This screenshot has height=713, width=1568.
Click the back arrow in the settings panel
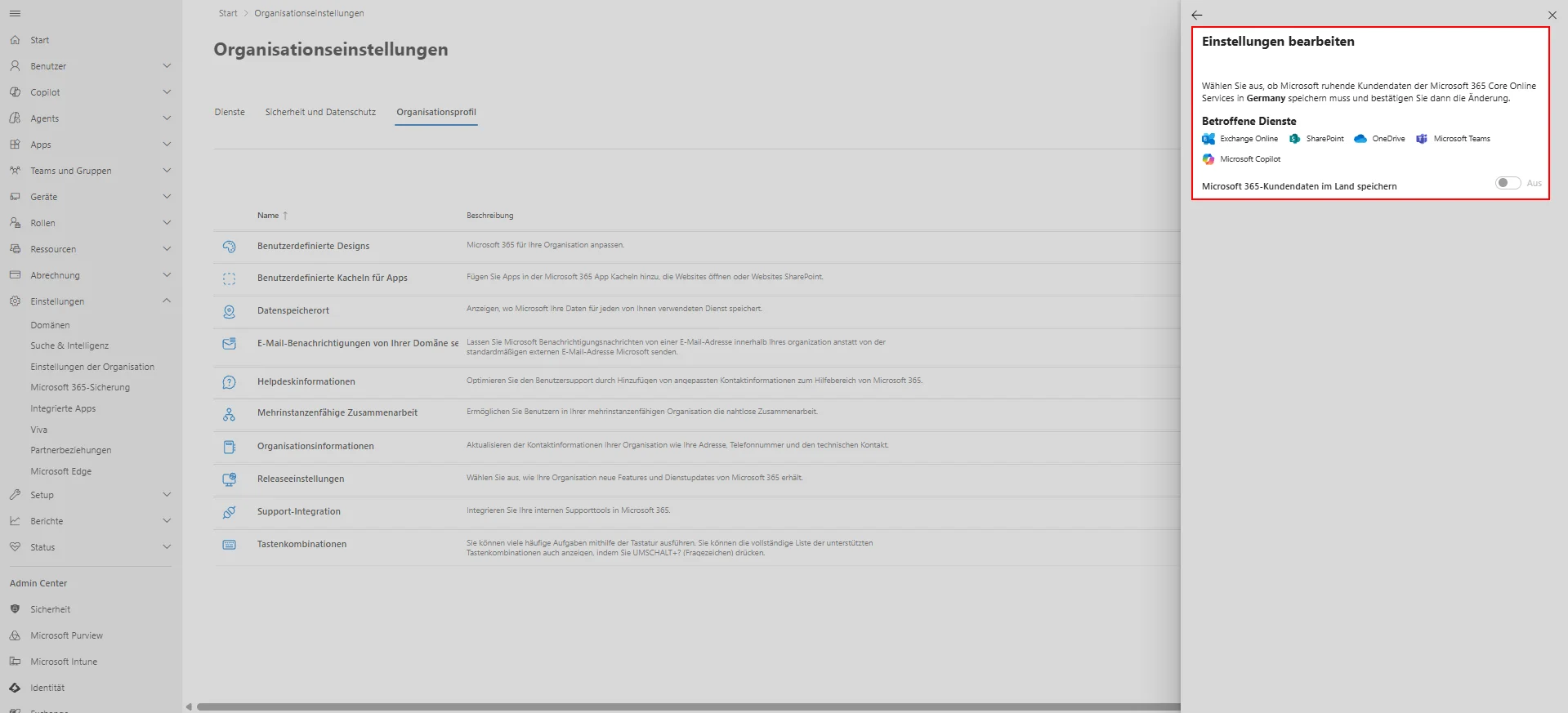click(1197, 15)
